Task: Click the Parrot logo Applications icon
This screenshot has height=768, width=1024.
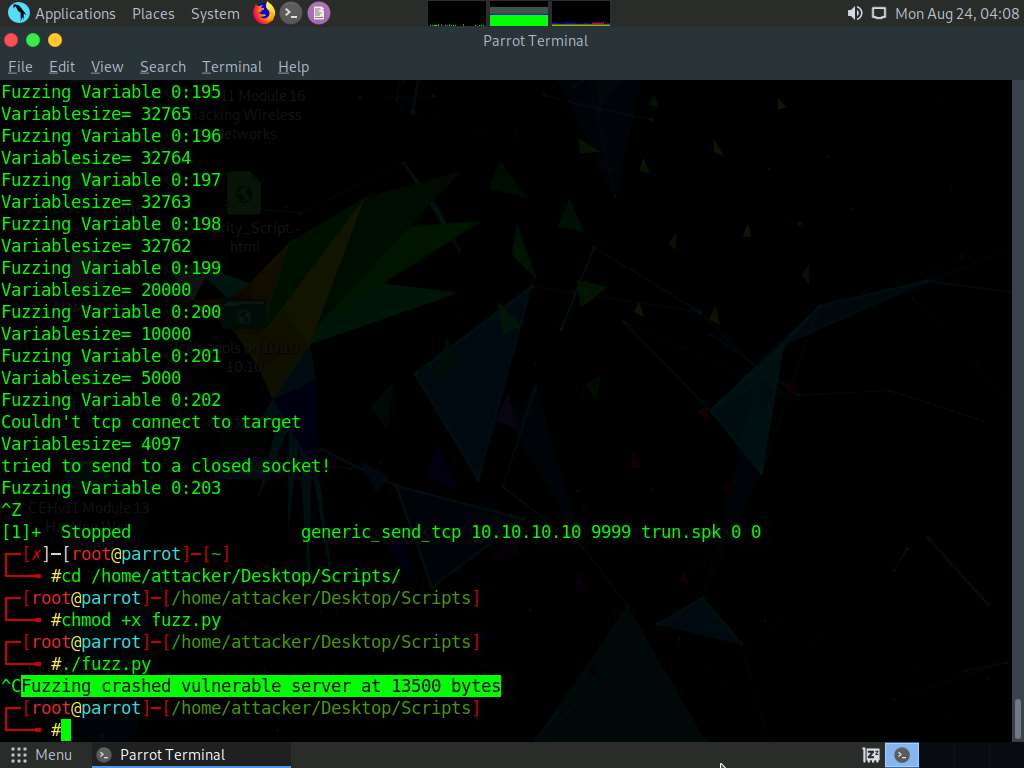Action: tap(18, 13)
